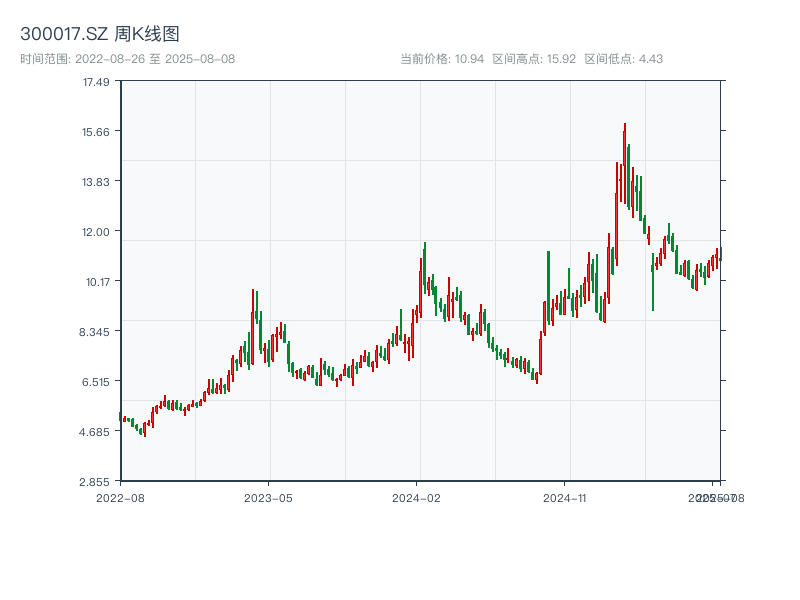The width and height of the screenshot is (800, 600).
Task: Click the lowest candlestick near 4.43 trough
Action: [145, 430]
